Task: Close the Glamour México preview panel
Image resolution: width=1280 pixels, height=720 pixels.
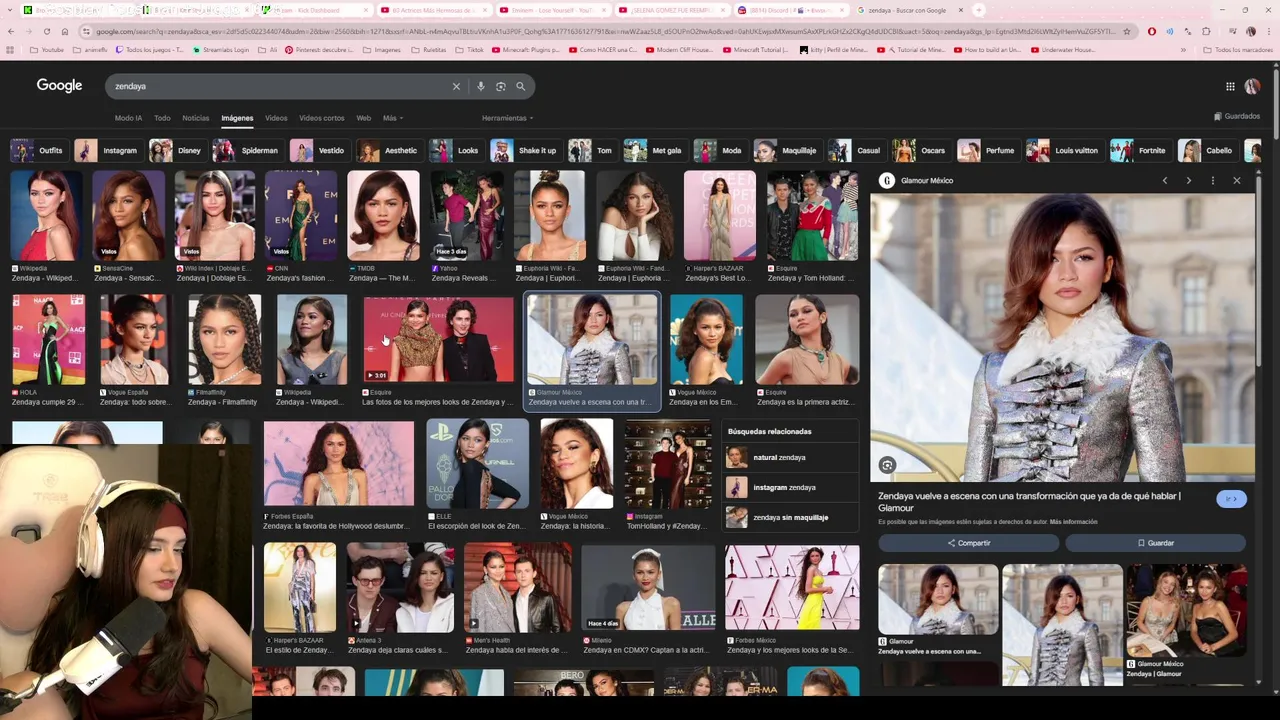Action: pyautogui.click(x=1237, y=181)
